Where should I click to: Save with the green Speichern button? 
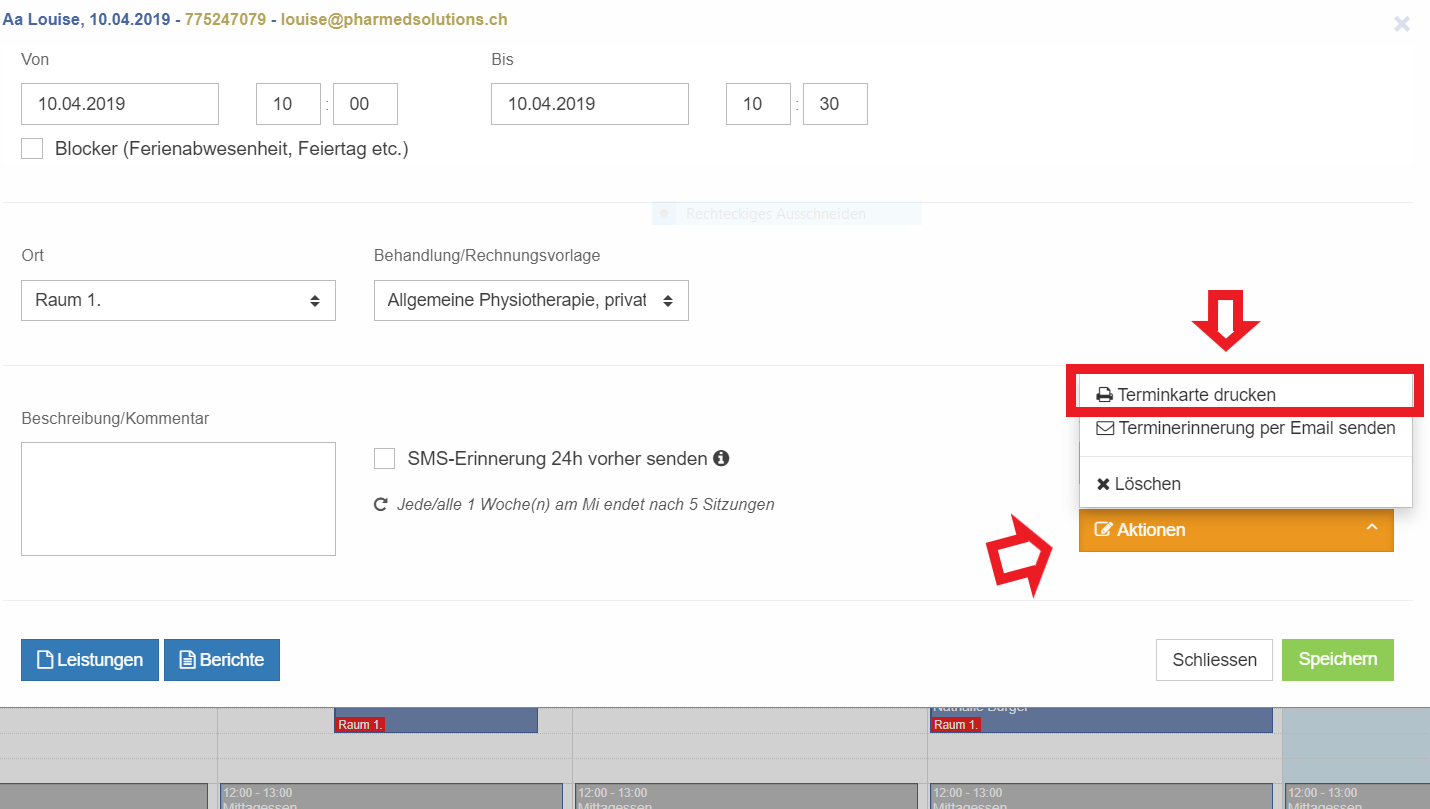click(x=1338, y=660)
